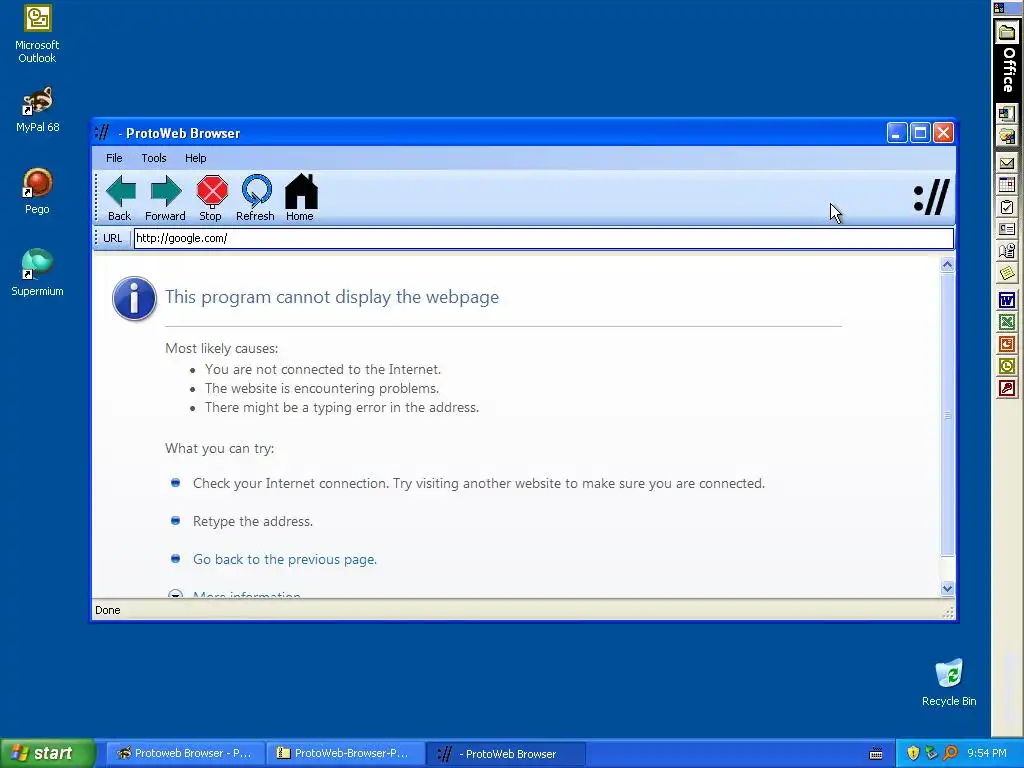Create New Task via clipboard check icon

point(1006,208)
